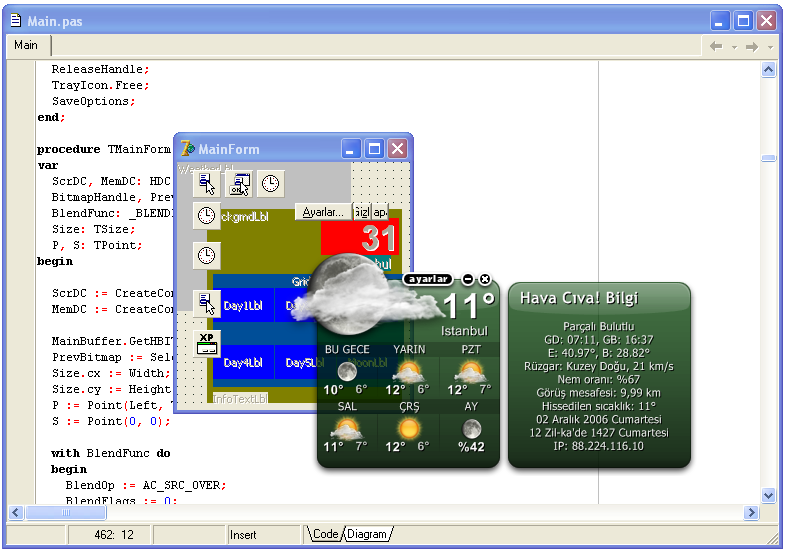This screenshot has width=788, height=553.
Task: Select the timer component next to the OK dialog icon
Action: pyautogui.click(x=271, y=183)
